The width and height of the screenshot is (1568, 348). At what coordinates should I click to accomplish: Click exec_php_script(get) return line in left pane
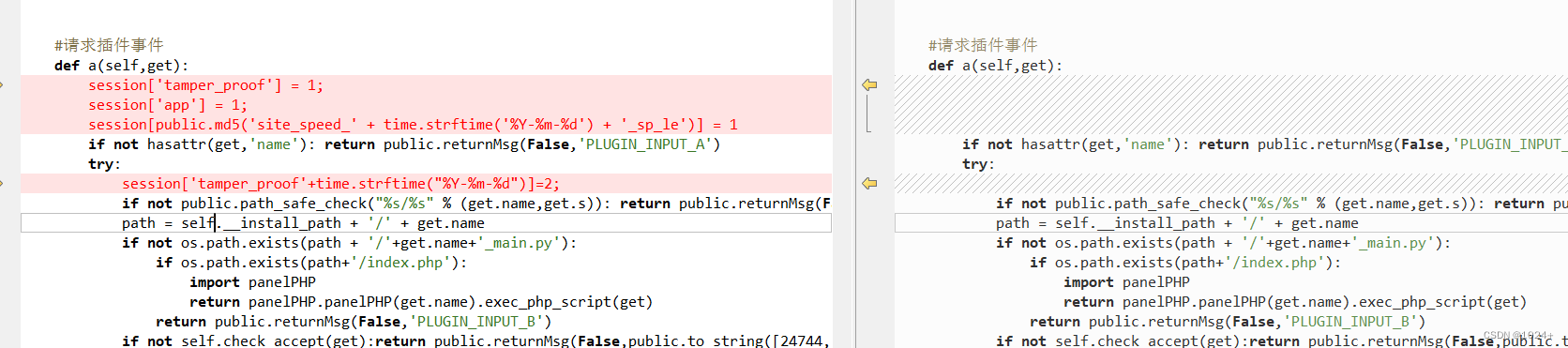point(421,302)
